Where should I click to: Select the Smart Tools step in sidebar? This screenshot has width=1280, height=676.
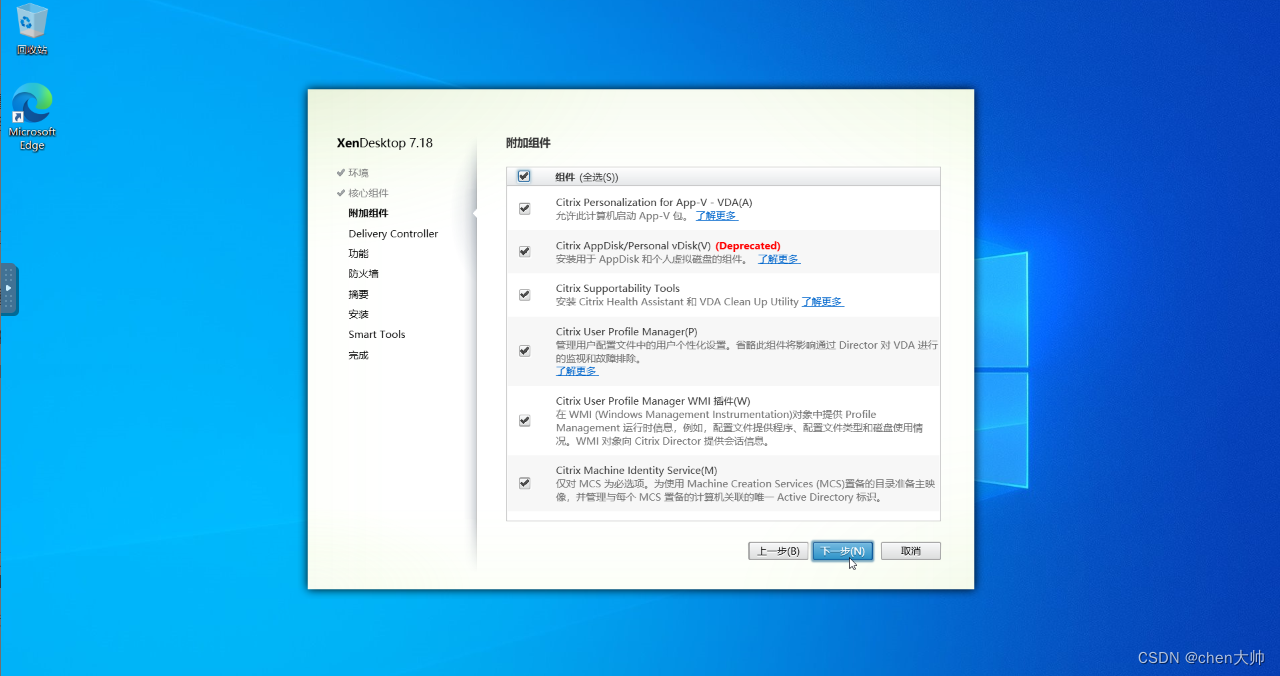(x=377, y=334)
